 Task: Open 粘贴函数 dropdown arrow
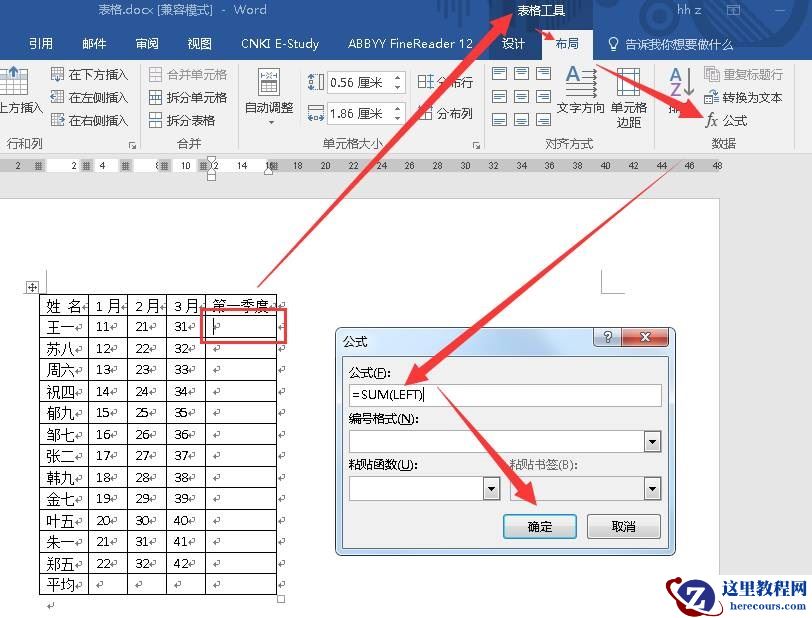[491, 488]
